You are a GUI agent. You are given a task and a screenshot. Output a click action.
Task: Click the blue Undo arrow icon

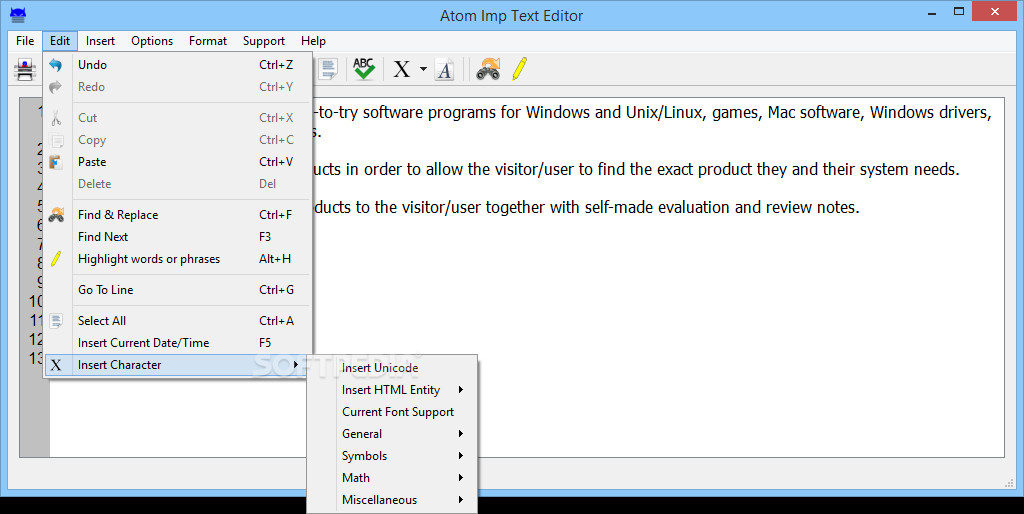pyautogui.click(x=56, y=65)
